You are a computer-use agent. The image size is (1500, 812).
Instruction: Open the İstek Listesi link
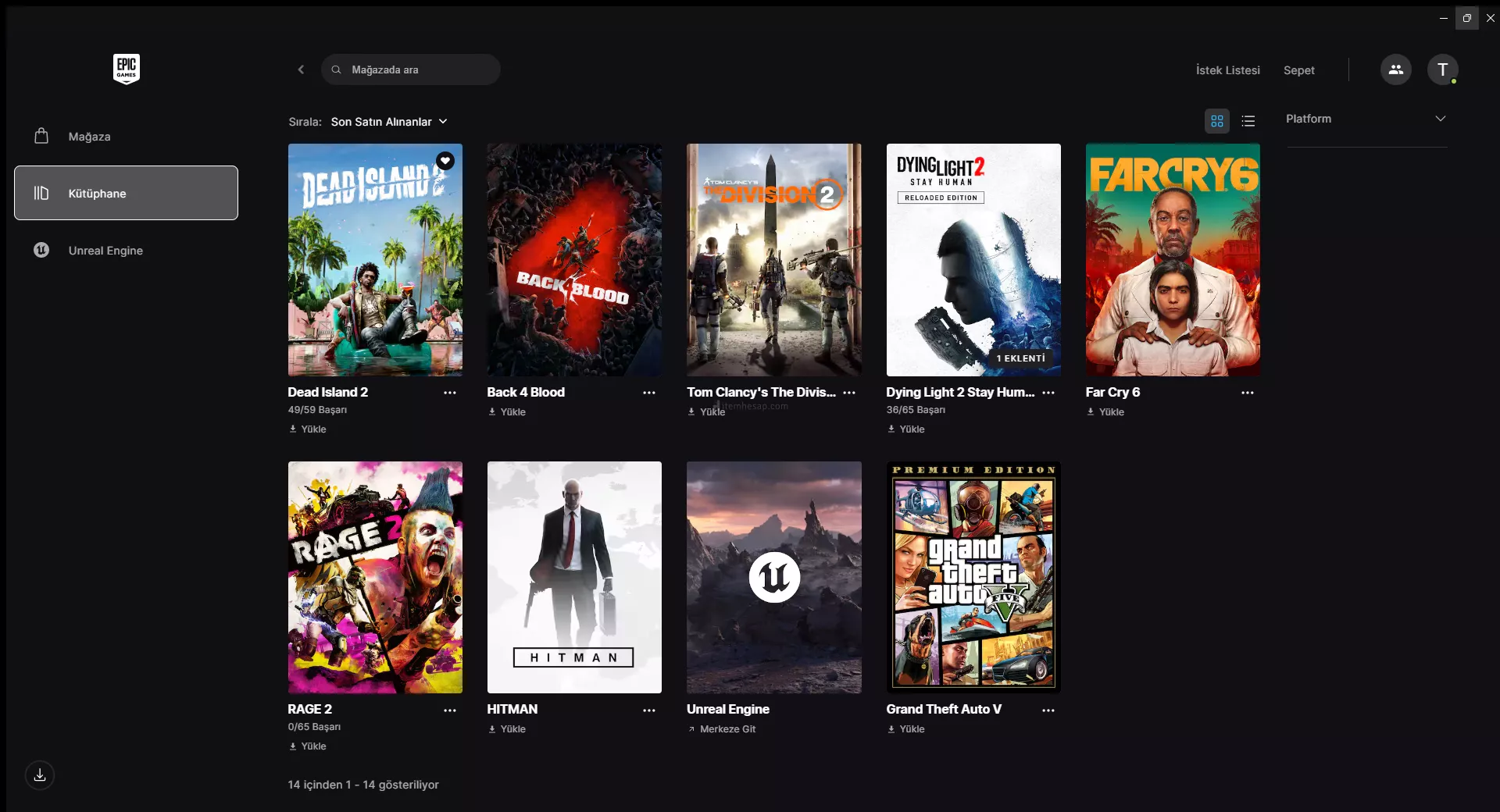[x=1227, y=70]
